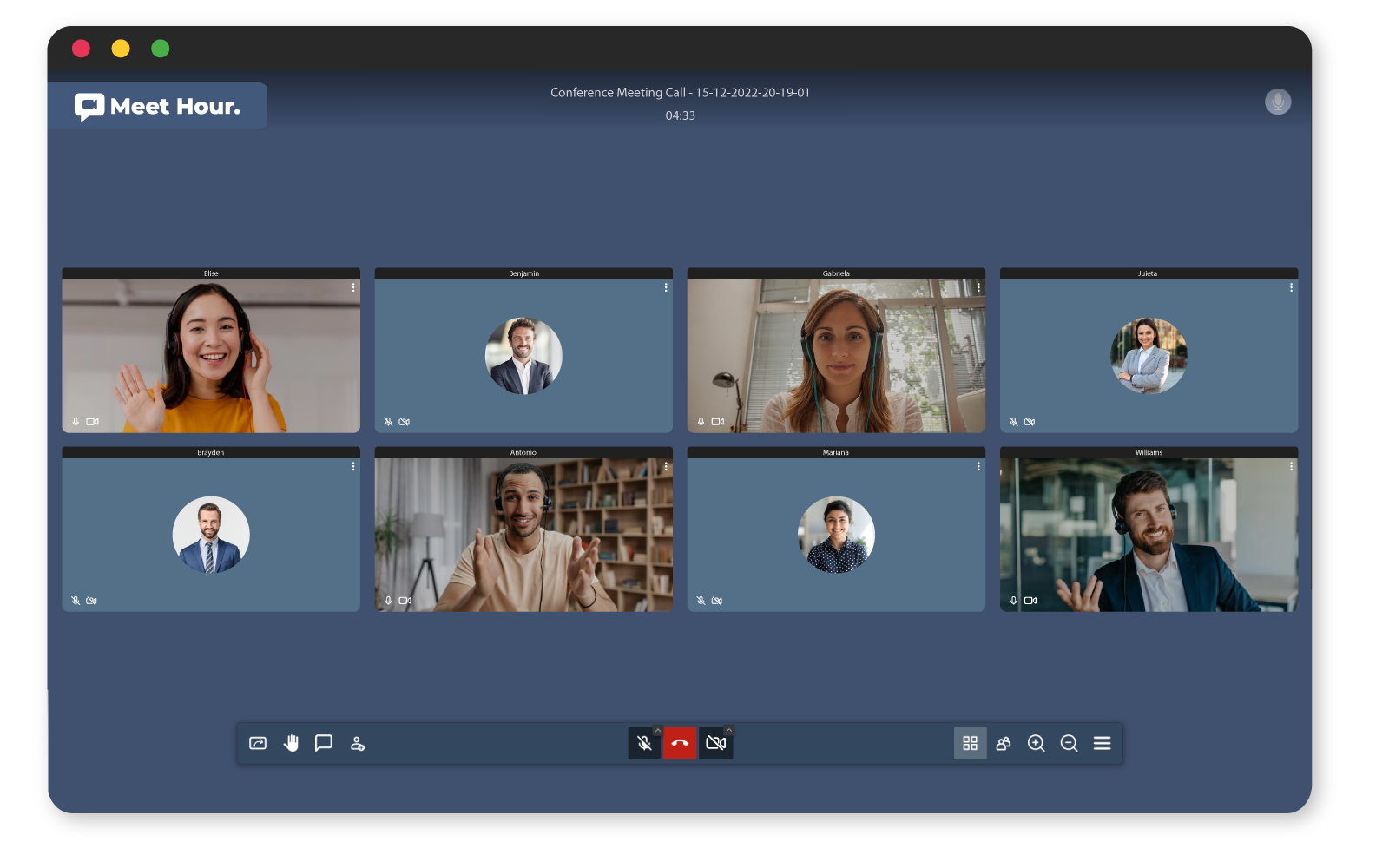Toggle the microphone mute button in toolbar
Image resolution: width=1389 pixels, height=868 pixels.
point(644,743)
